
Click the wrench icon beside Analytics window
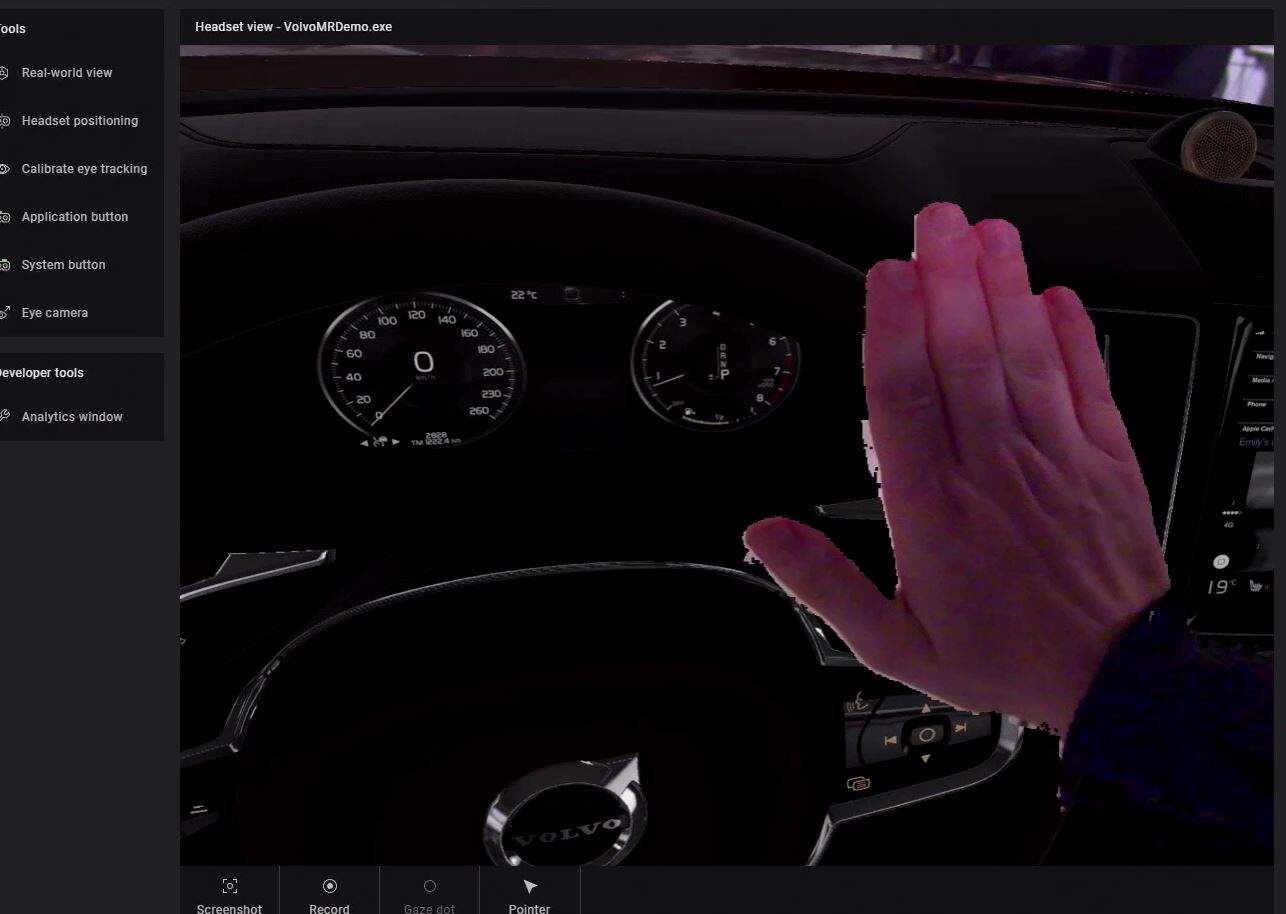(x=4, y=417)
